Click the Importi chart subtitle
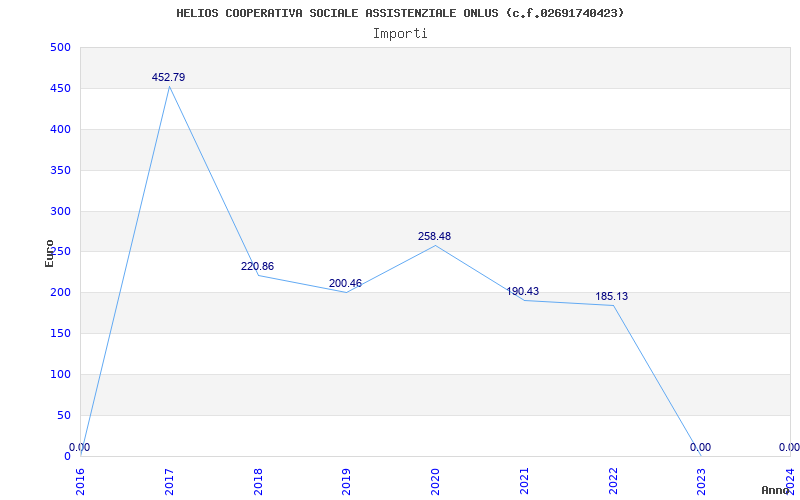Image resolution: width=800 pixels, height=500 pixels. pyautogui.click(x=400, y=34)
